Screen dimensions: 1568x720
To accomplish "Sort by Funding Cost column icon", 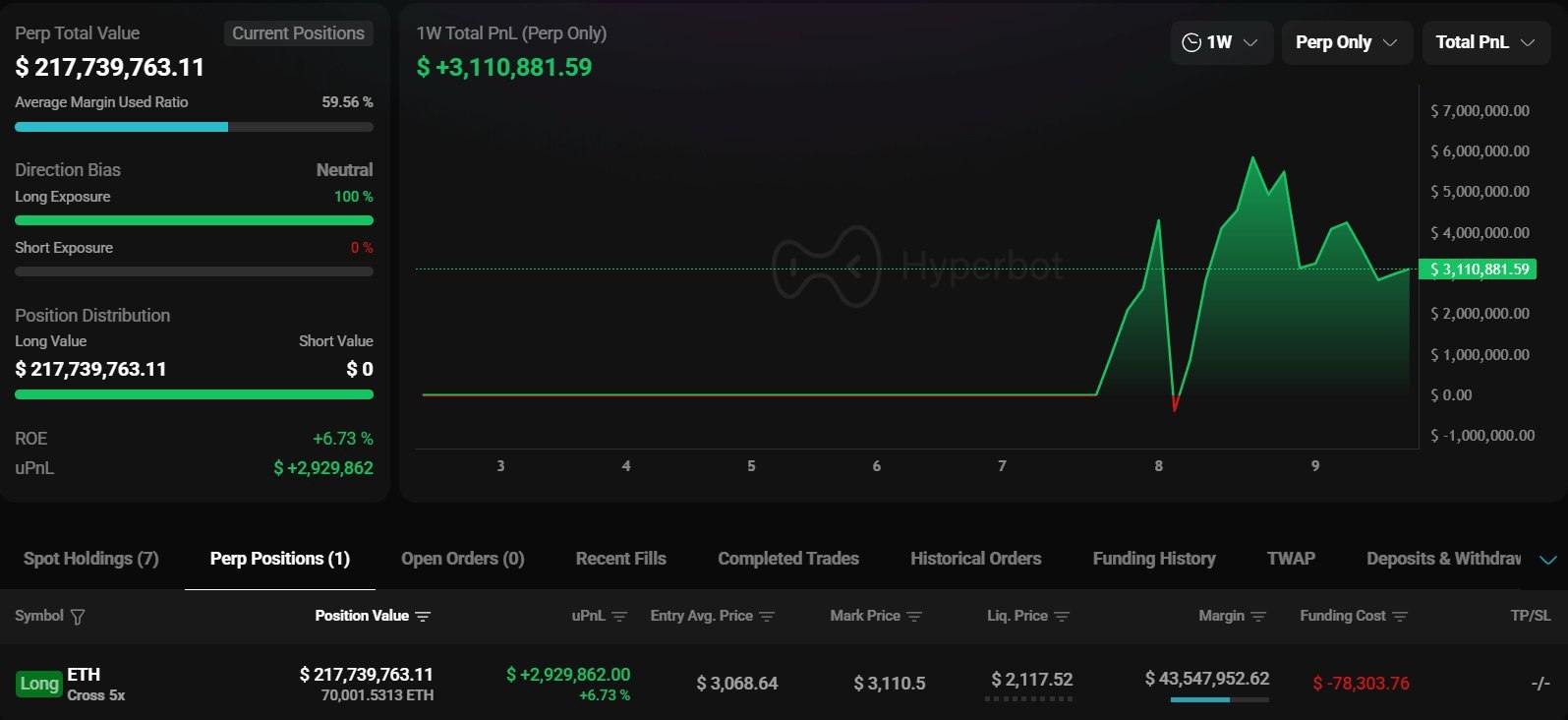I will 1400,617.
